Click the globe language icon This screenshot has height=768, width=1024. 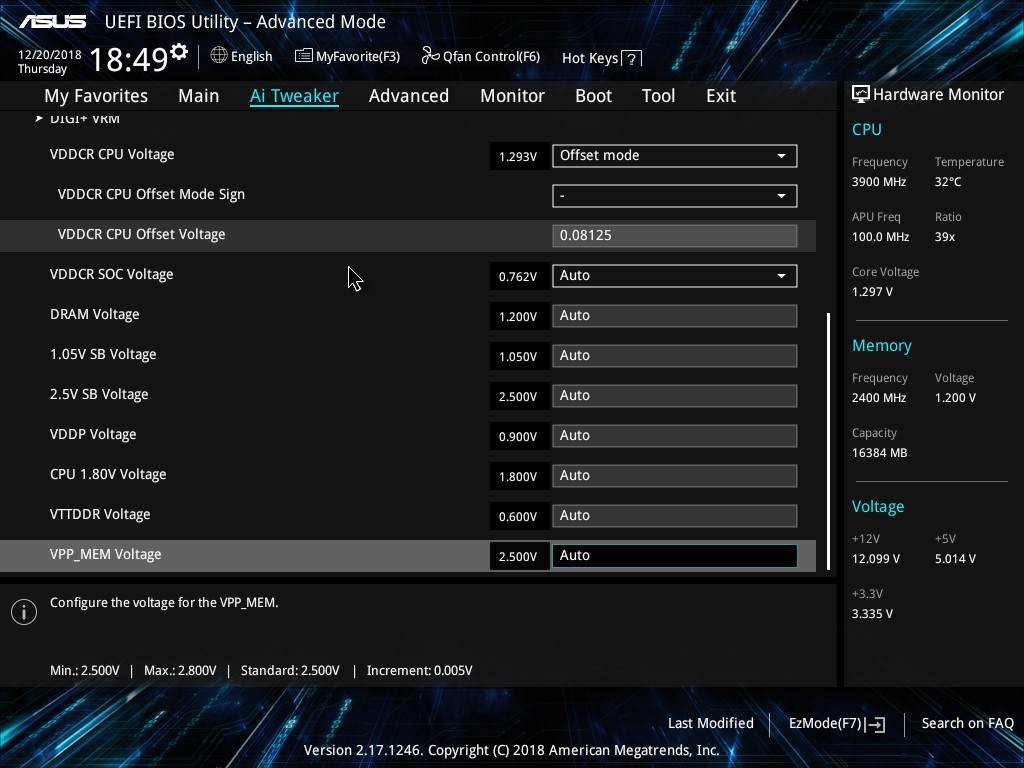pyautogui.click(x=219, y=55)
